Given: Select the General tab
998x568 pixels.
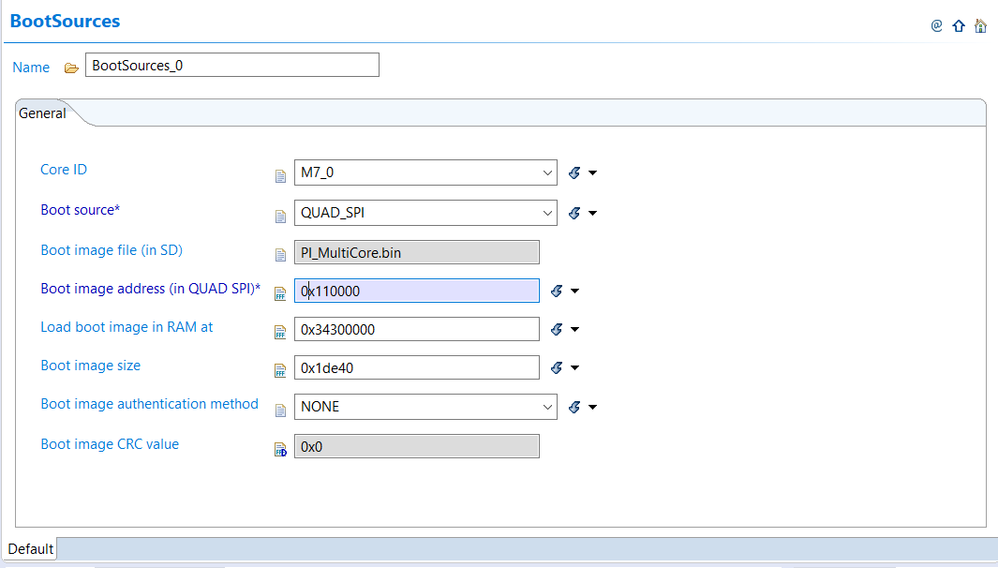Looking at the screenshot, I should pyautogui.click(x=43, y=114).
